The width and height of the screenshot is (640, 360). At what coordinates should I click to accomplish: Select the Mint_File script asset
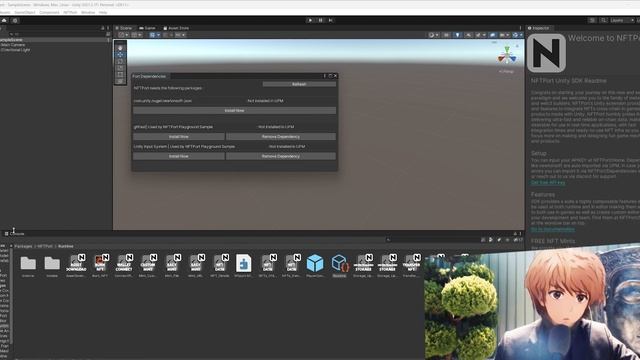pos(172,264)
